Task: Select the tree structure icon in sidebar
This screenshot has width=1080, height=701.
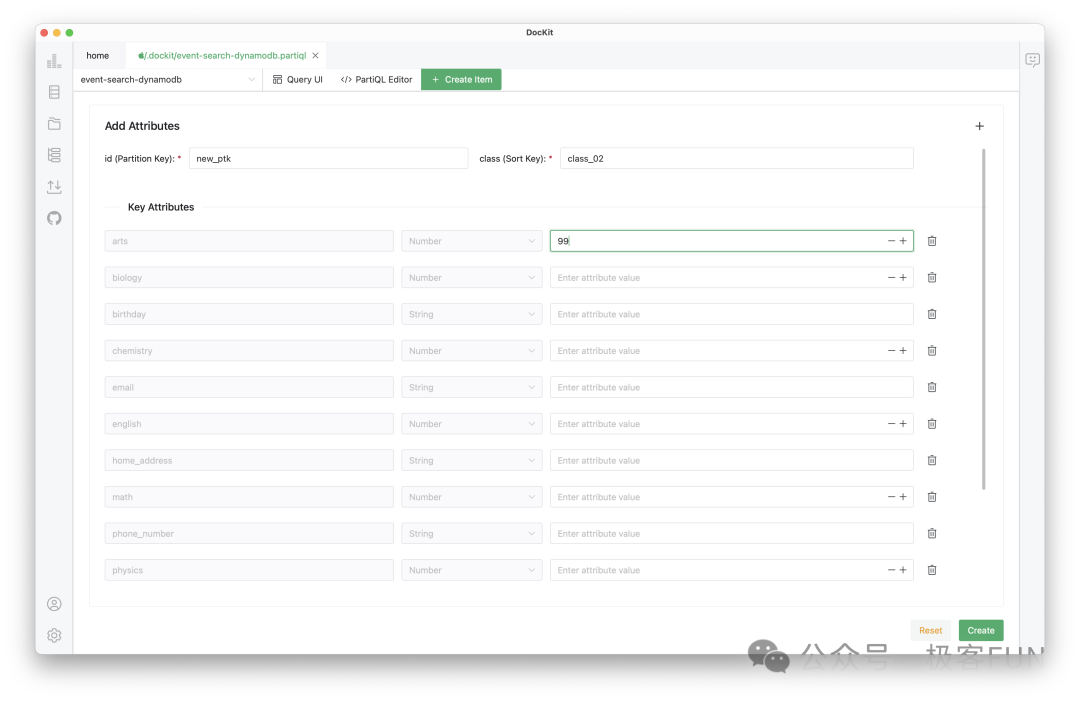Action: (54, 155)
